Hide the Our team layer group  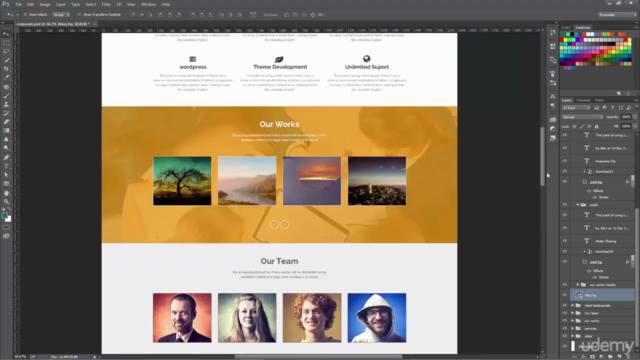564,313
